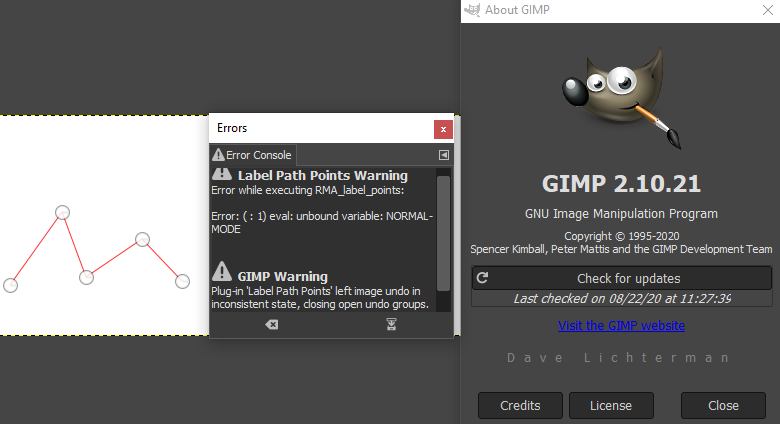Click the warning icon beside GIMP Warning

222,272
